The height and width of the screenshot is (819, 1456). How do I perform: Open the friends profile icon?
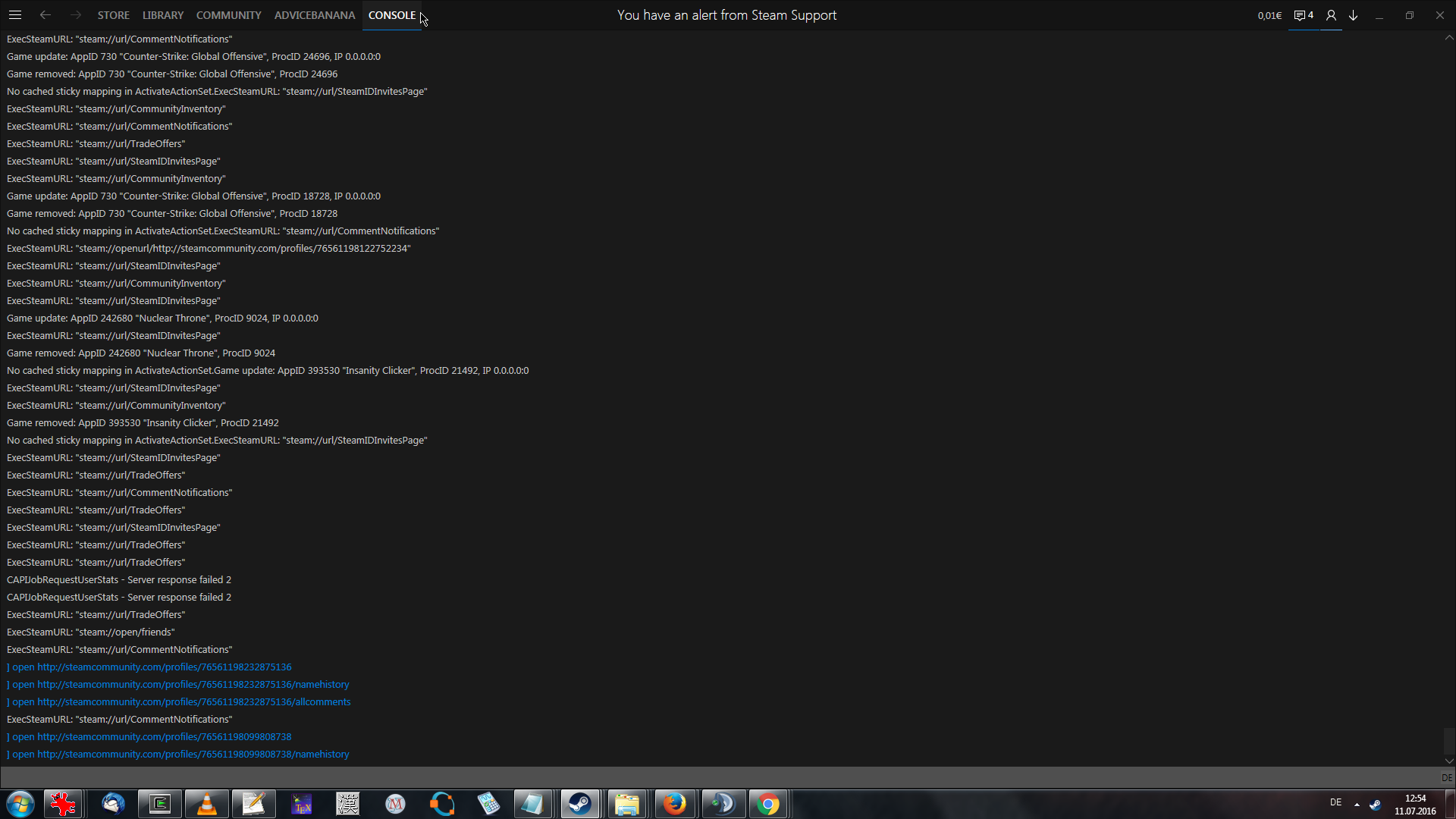(1331, 15)
